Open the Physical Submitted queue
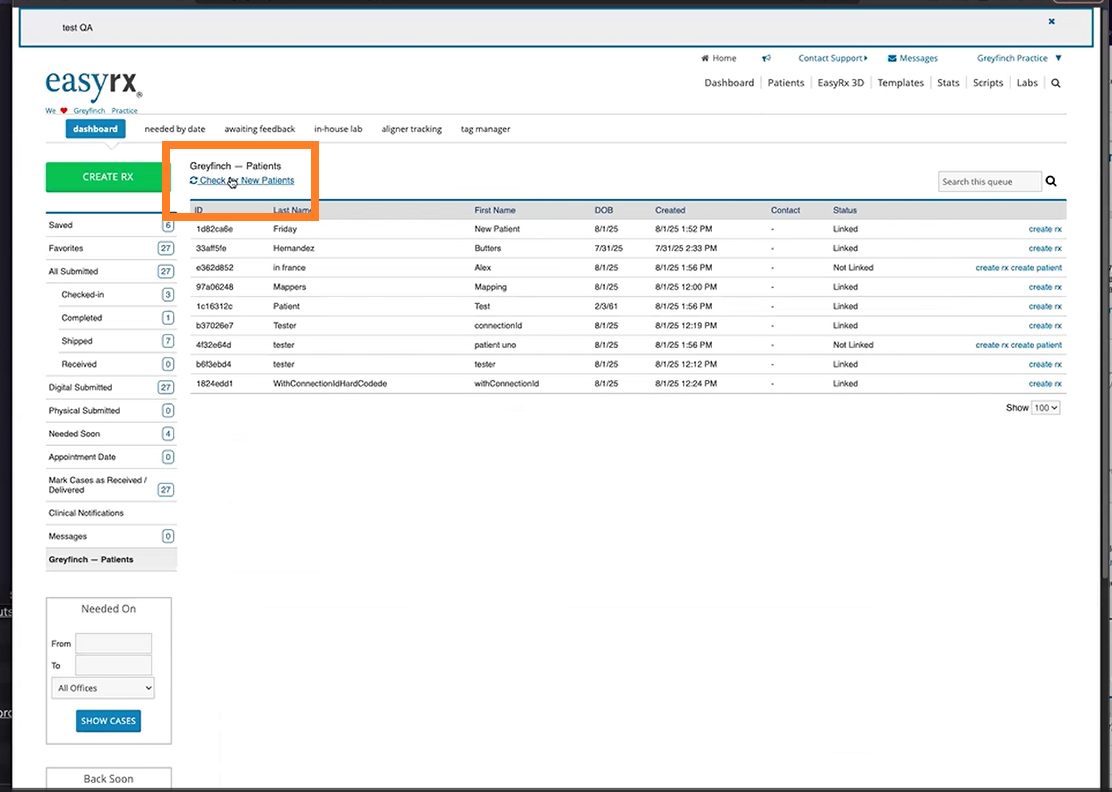Viewport: 1112px width, 792px height. coord(111,411)
